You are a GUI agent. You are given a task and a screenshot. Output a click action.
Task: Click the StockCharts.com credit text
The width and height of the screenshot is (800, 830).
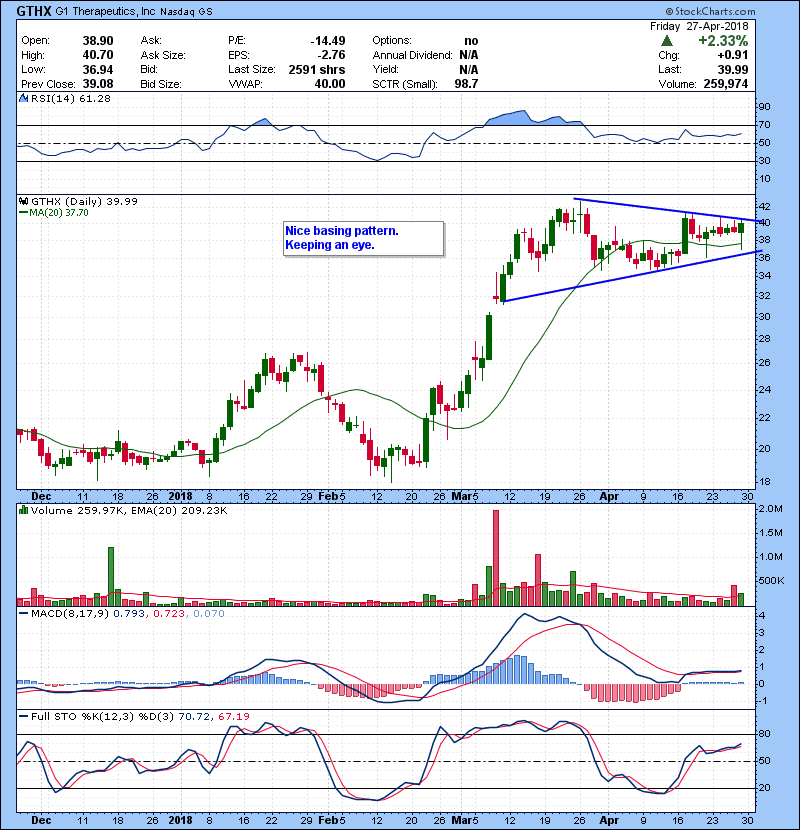[x=710, y=11]
